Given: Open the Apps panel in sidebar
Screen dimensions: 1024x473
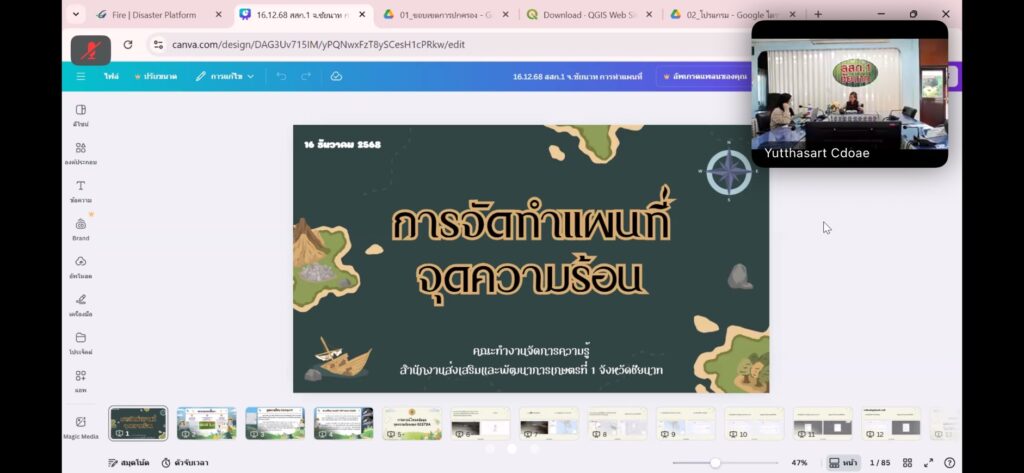Looking at the screenshot, I should click(x=80, y=380).
